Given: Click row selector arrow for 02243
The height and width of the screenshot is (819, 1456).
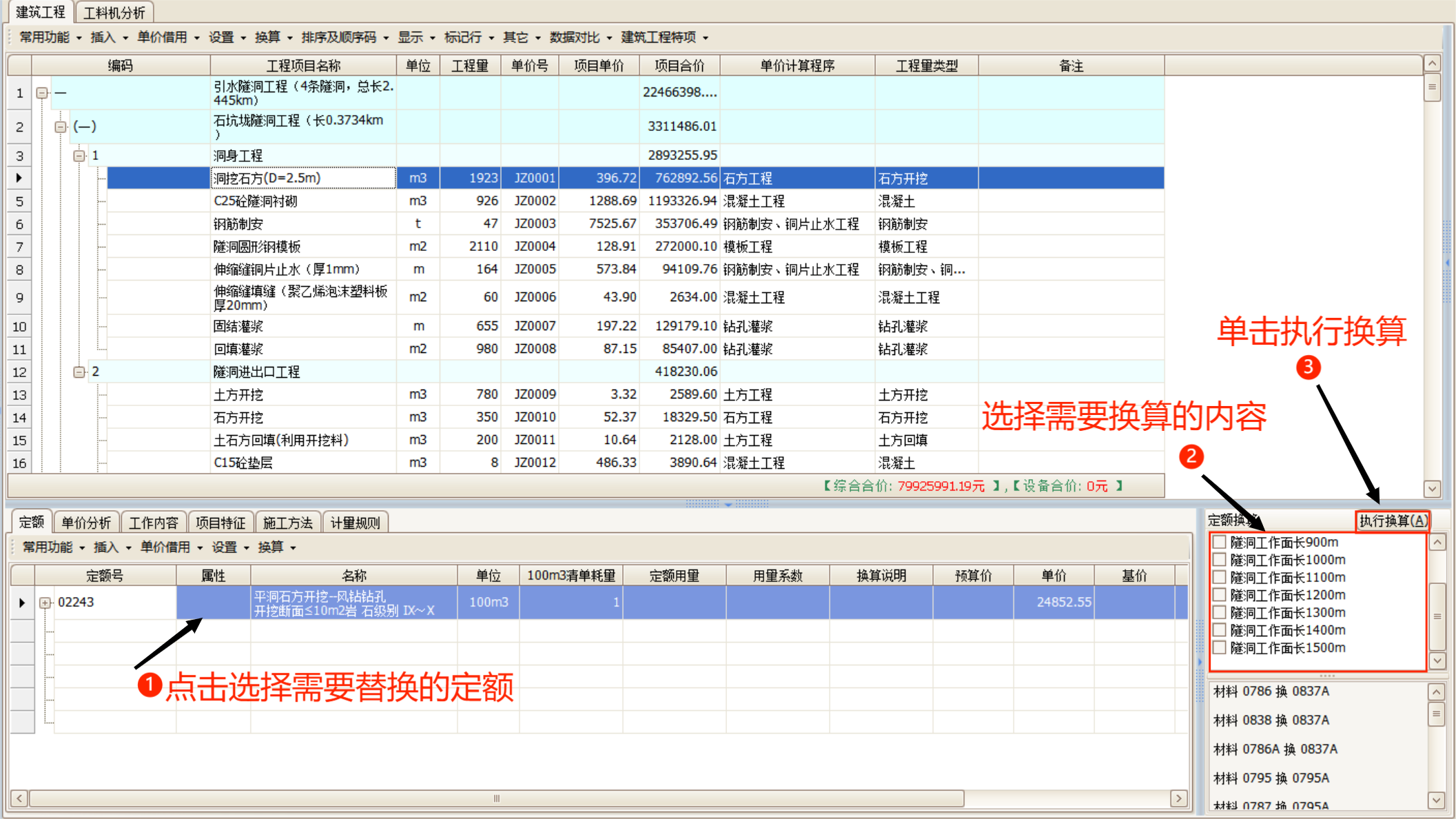Looking at the screenshot, I should coord(22,603).
